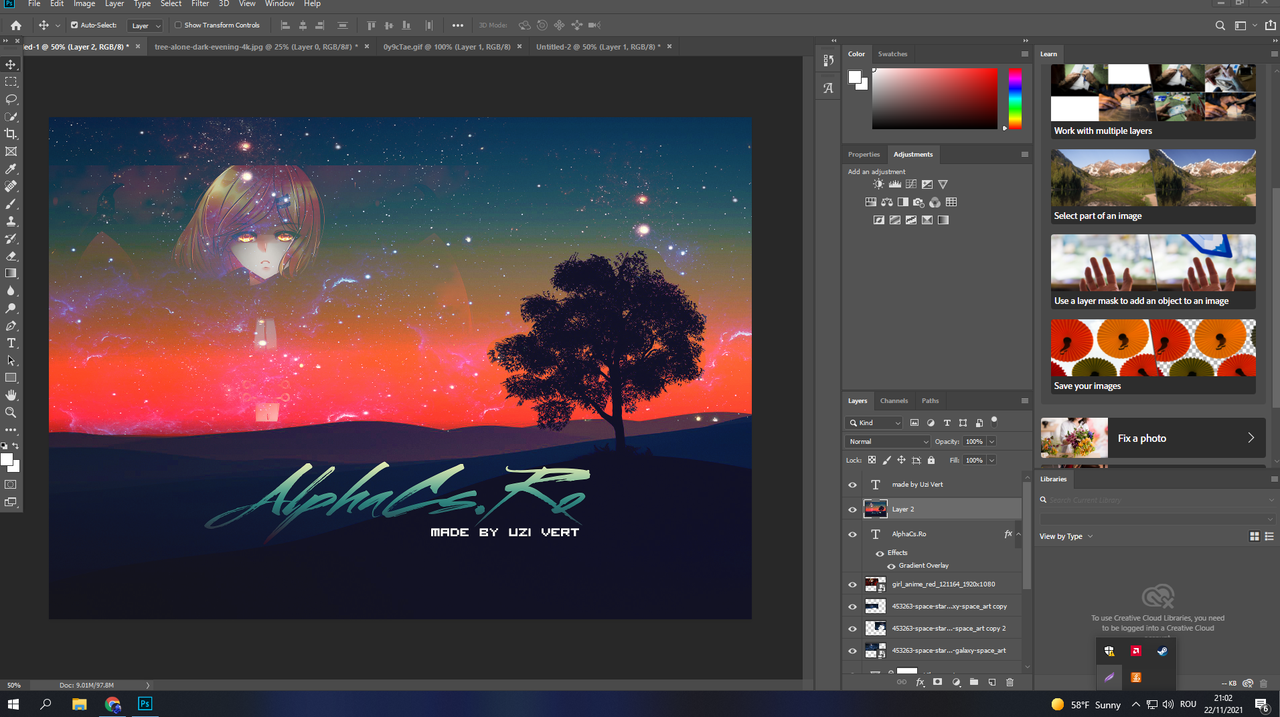Open the Image menu

(84, 4)
